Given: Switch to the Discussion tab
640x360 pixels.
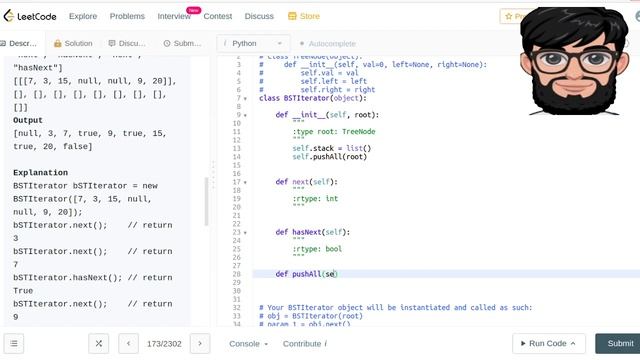Looking at the screenshot, I should (x=127, y=43).
